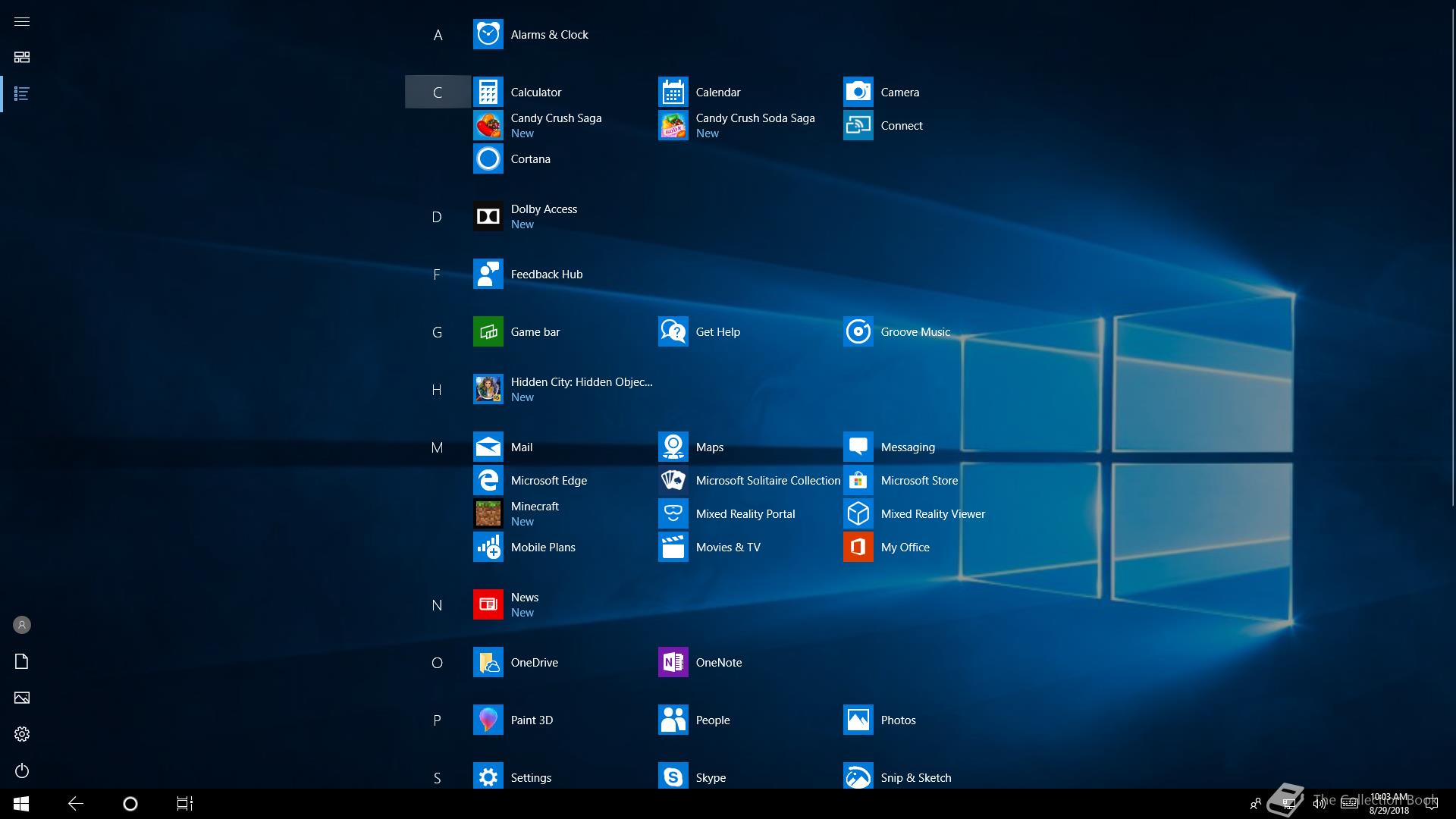Image resolution: width=1456 pixels, height=819 pixels.
Task: Jump via letter header H
Action: 437,390
